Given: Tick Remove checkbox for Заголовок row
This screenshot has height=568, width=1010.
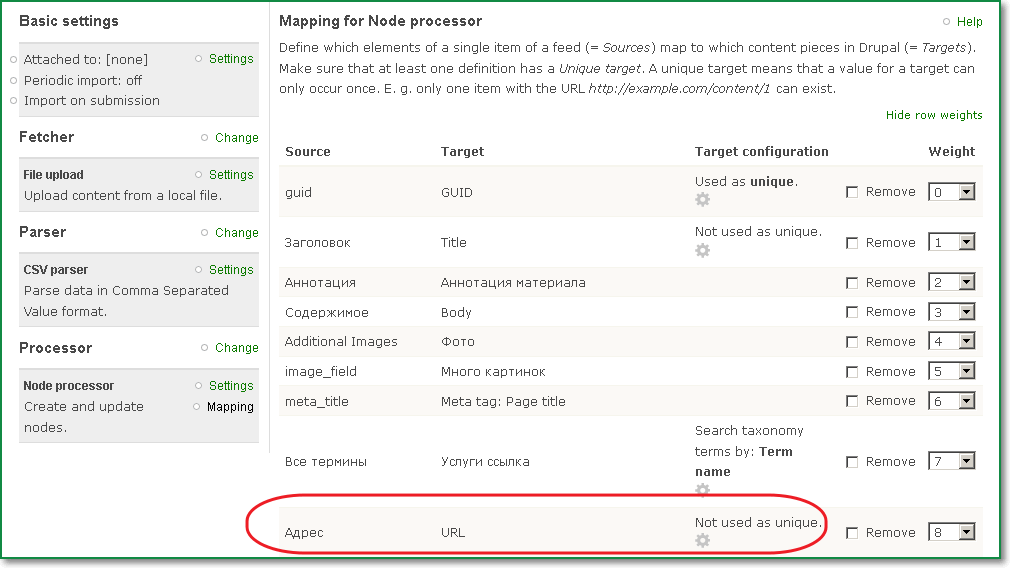Looking at the screenshot, I should (852, 243).
